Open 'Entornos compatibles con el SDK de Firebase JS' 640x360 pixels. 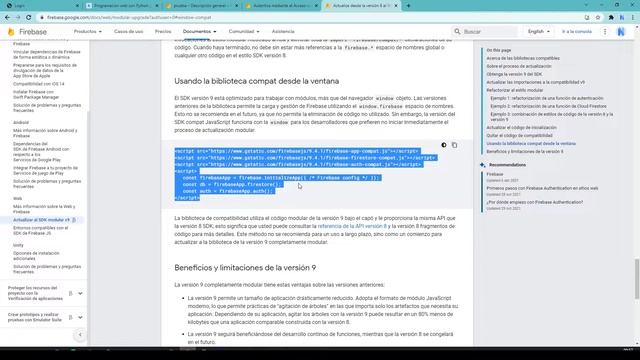tap(40, 231)
